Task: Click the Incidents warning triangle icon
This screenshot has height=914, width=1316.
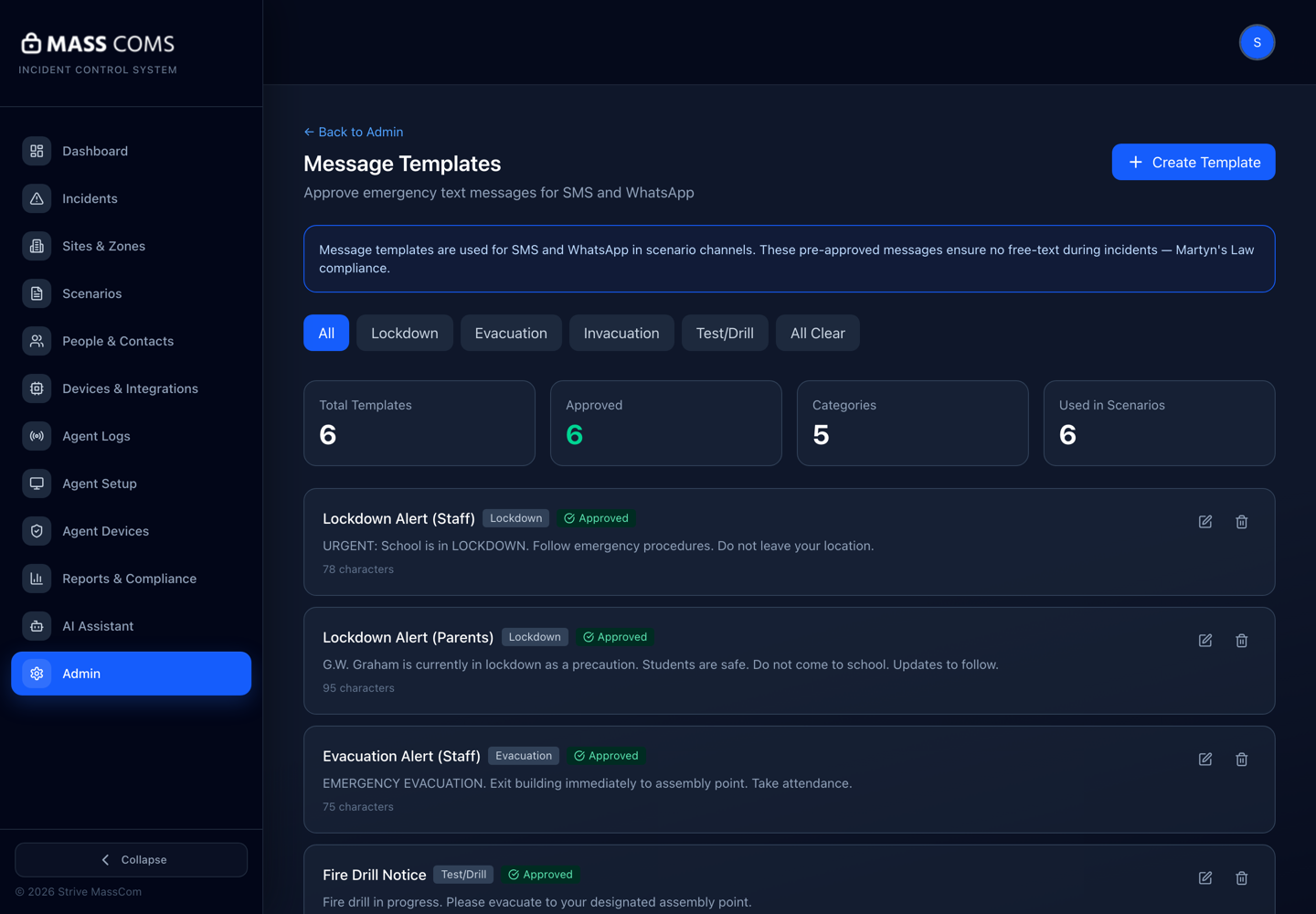Action: pyautogui.click(x=37, y=198)
